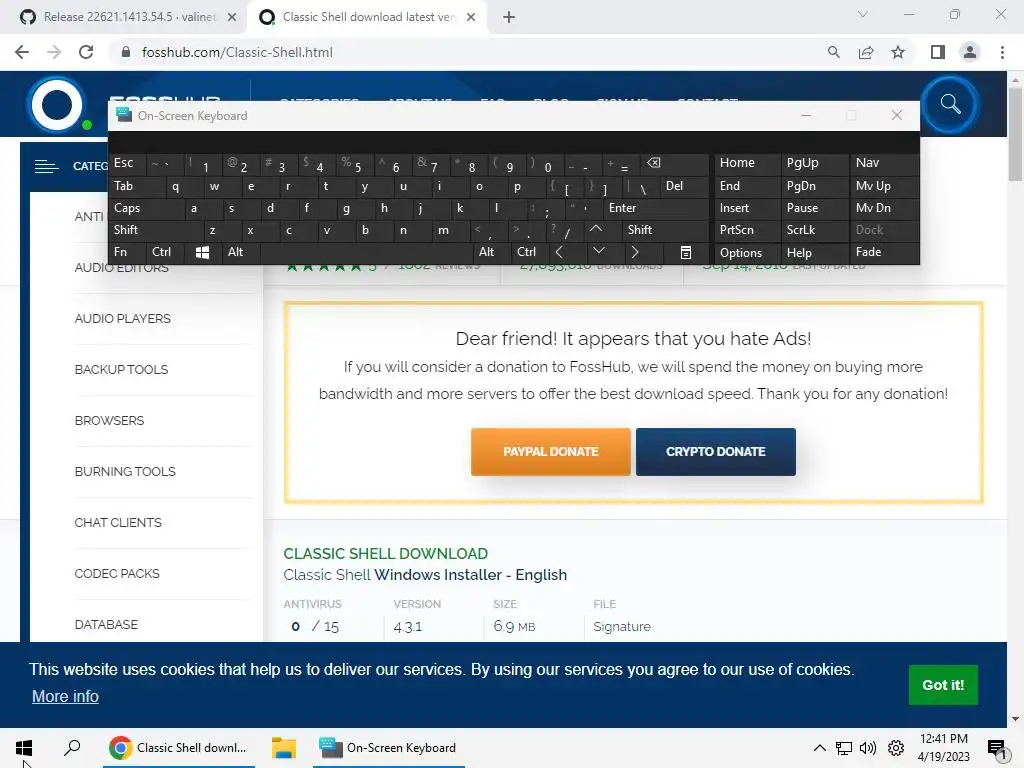Image resolution: width=1024 pixels, height=768 pixels.
Task: Open Windows taskbar search
Action: pyautogui.click(x=72, y=748)
